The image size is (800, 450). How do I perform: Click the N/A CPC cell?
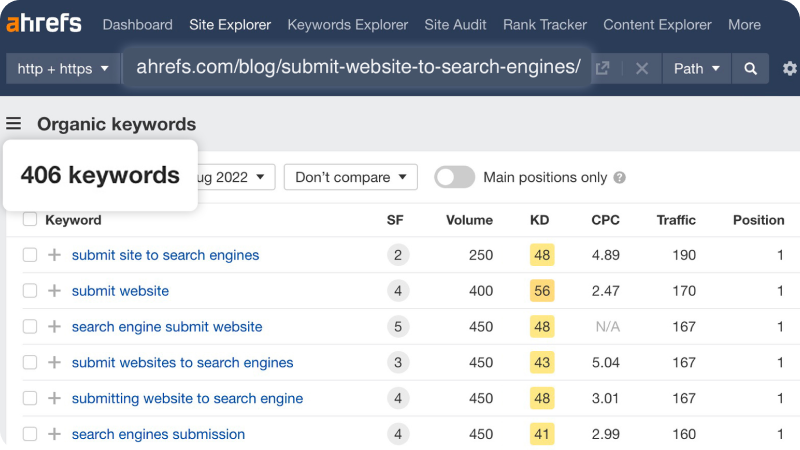(608, 327)
